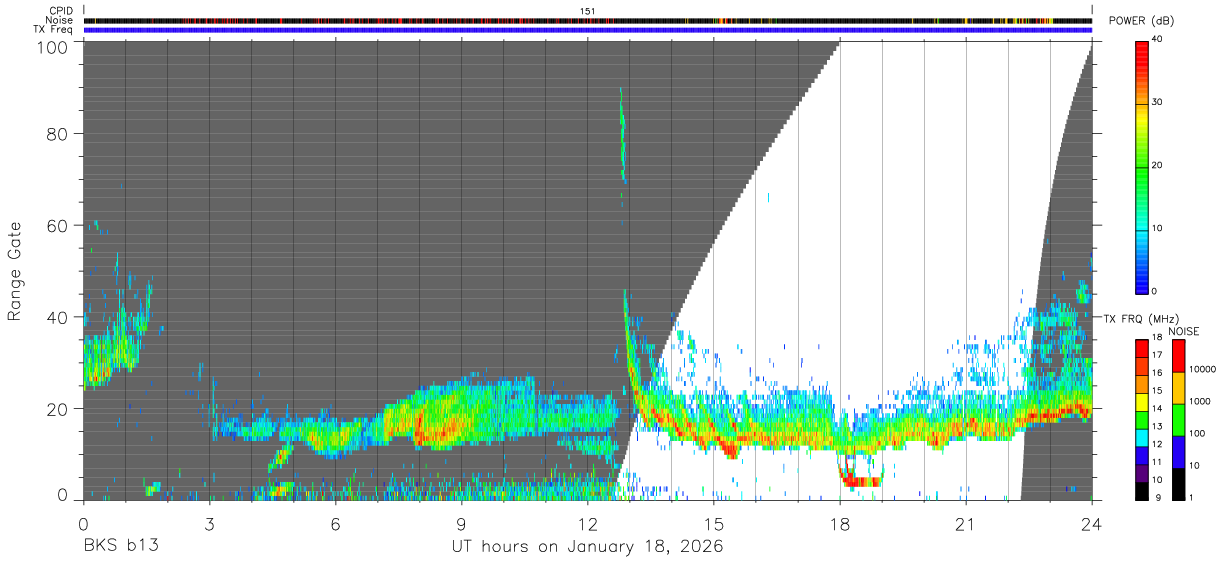Click the 15 hour tick label
The width and height of the screenshot is (1228, 567).
click(x=714, y=524)
